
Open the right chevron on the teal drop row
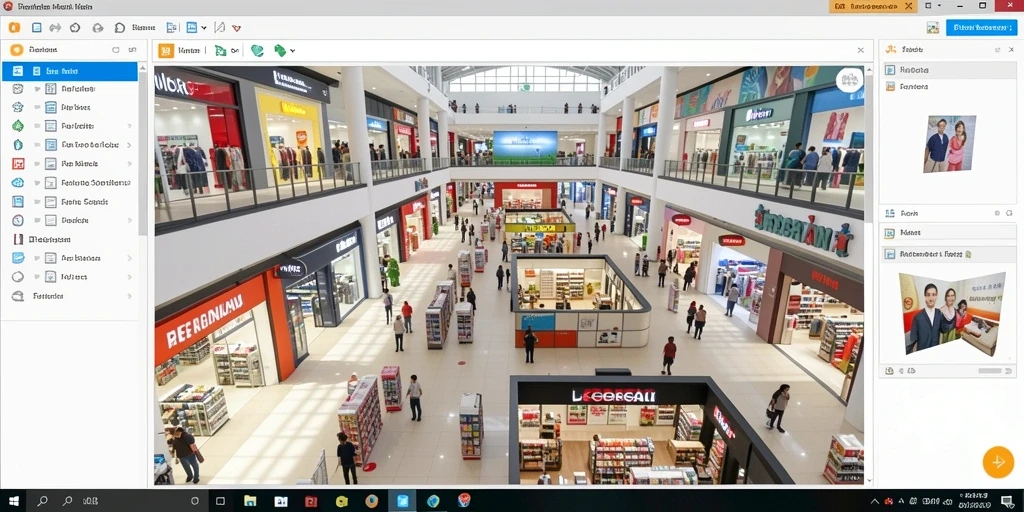(x=129, y=145)
